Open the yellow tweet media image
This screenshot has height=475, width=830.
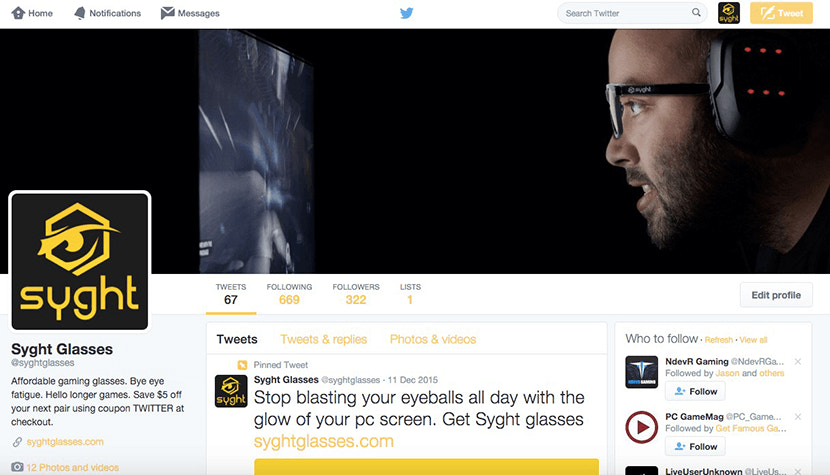426,467
